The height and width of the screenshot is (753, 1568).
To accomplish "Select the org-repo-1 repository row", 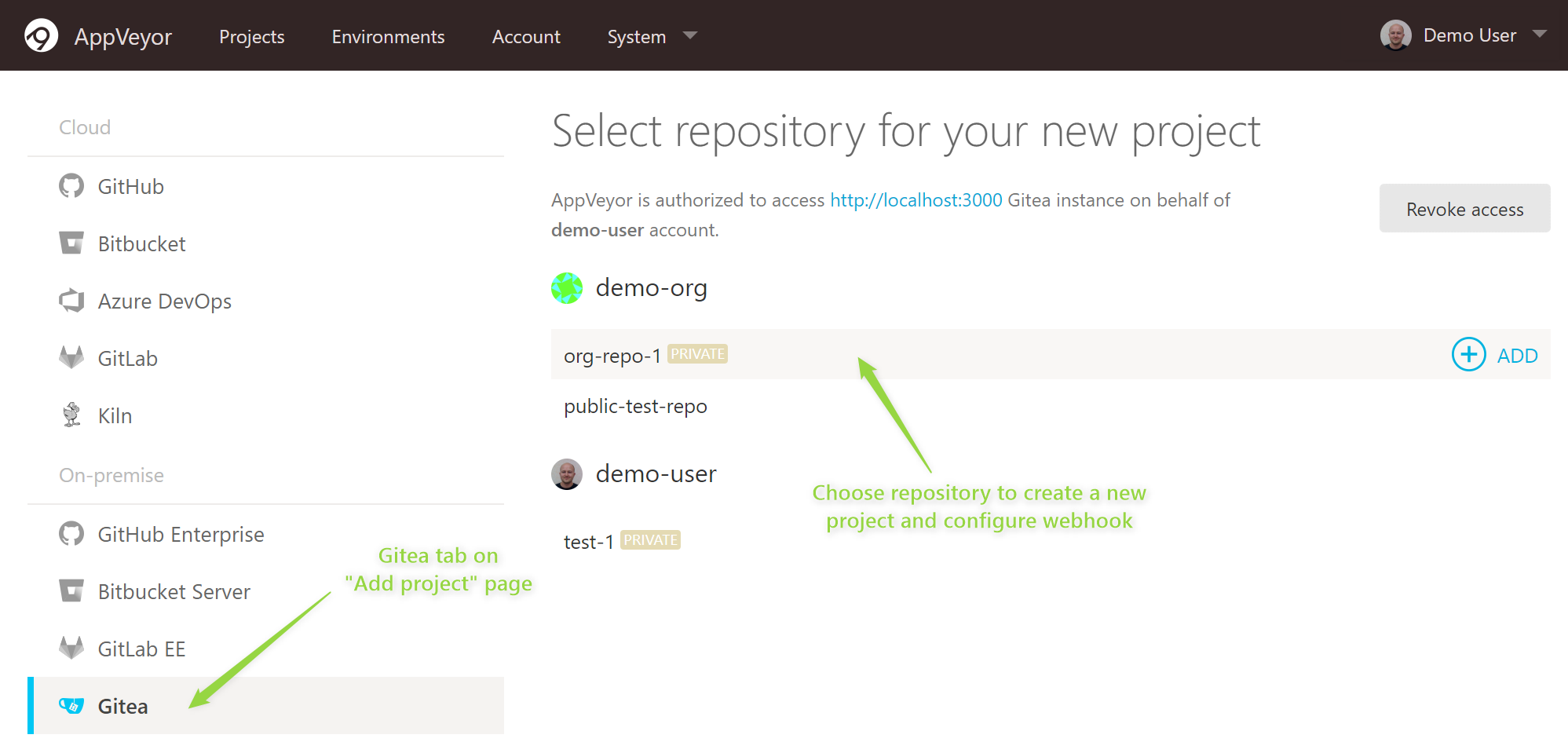I will pyautogui.click(x=1051, y=354).
